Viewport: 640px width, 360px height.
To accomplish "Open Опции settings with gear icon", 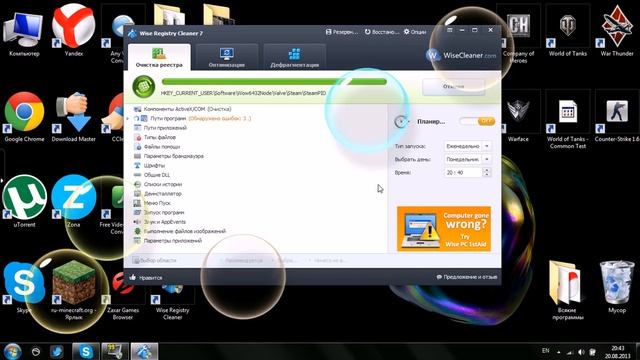I will [415, 32].
